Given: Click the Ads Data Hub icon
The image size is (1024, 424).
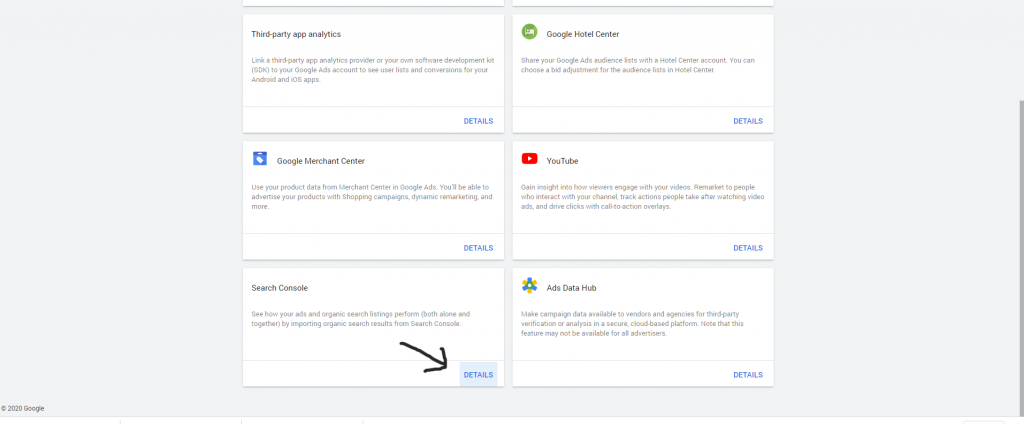Looking at the screenshot, I should [x=529, y=285].
